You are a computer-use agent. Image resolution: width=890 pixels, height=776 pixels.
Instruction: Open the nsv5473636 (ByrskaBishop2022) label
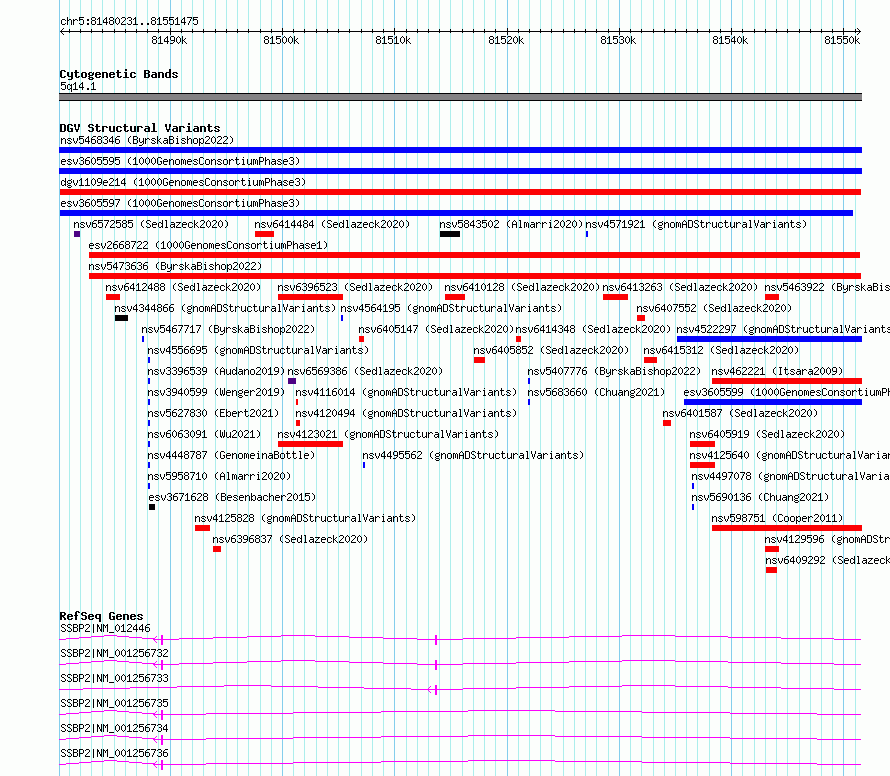[175, 266]
